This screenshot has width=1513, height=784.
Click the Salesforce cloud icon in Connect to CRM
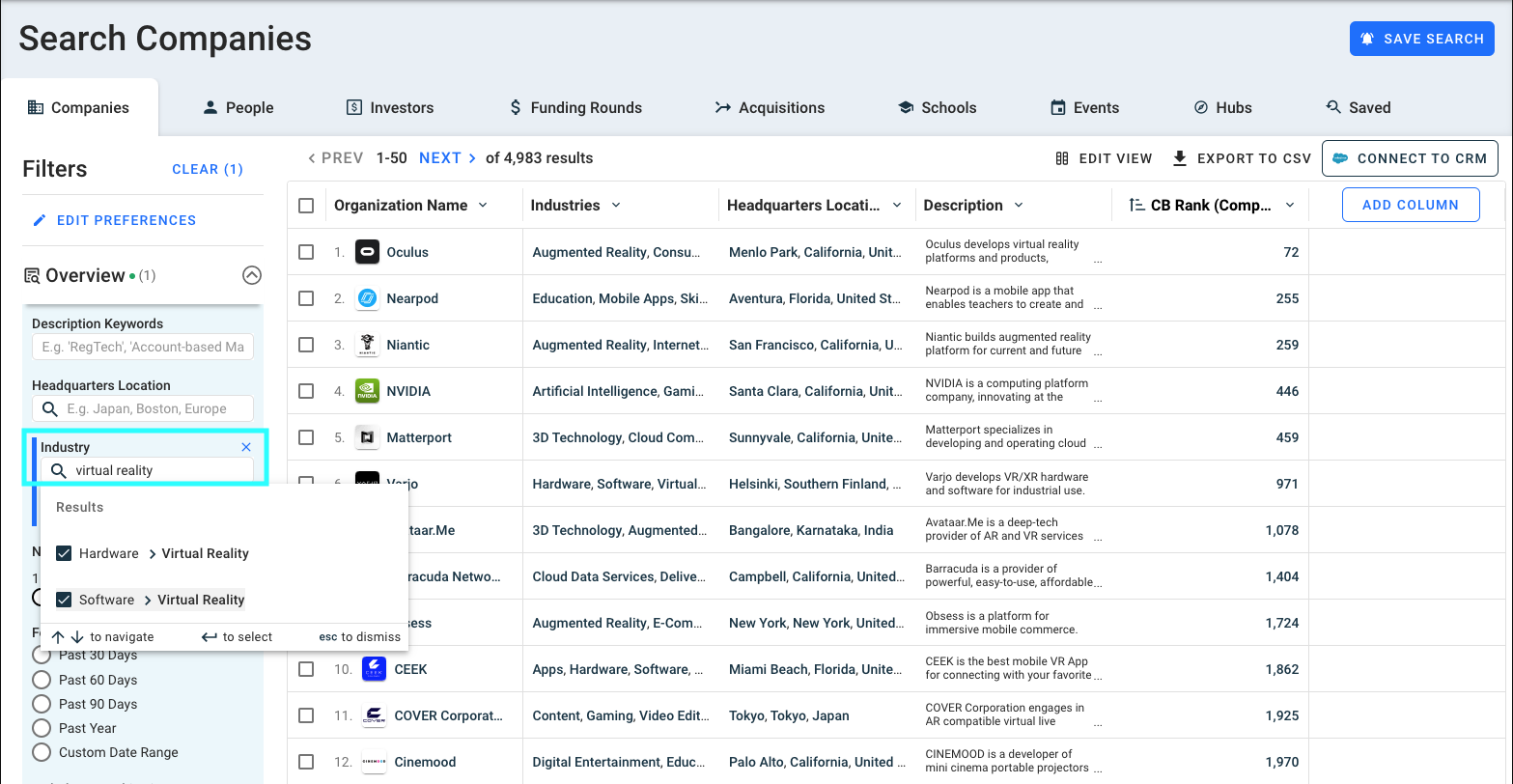point(1340,158)
